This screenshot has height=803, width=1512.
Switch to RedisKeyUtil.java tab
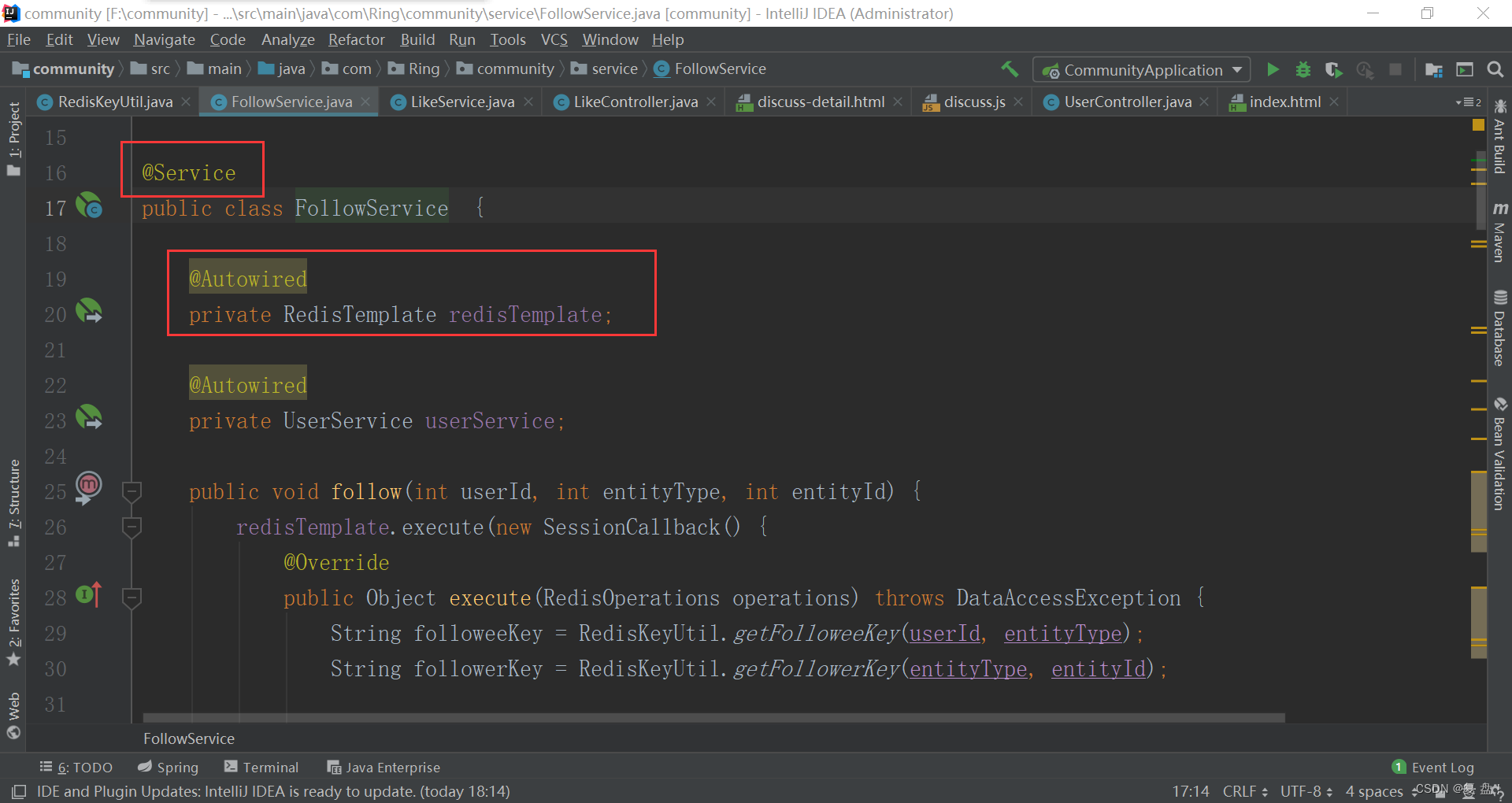click(115, 102)
